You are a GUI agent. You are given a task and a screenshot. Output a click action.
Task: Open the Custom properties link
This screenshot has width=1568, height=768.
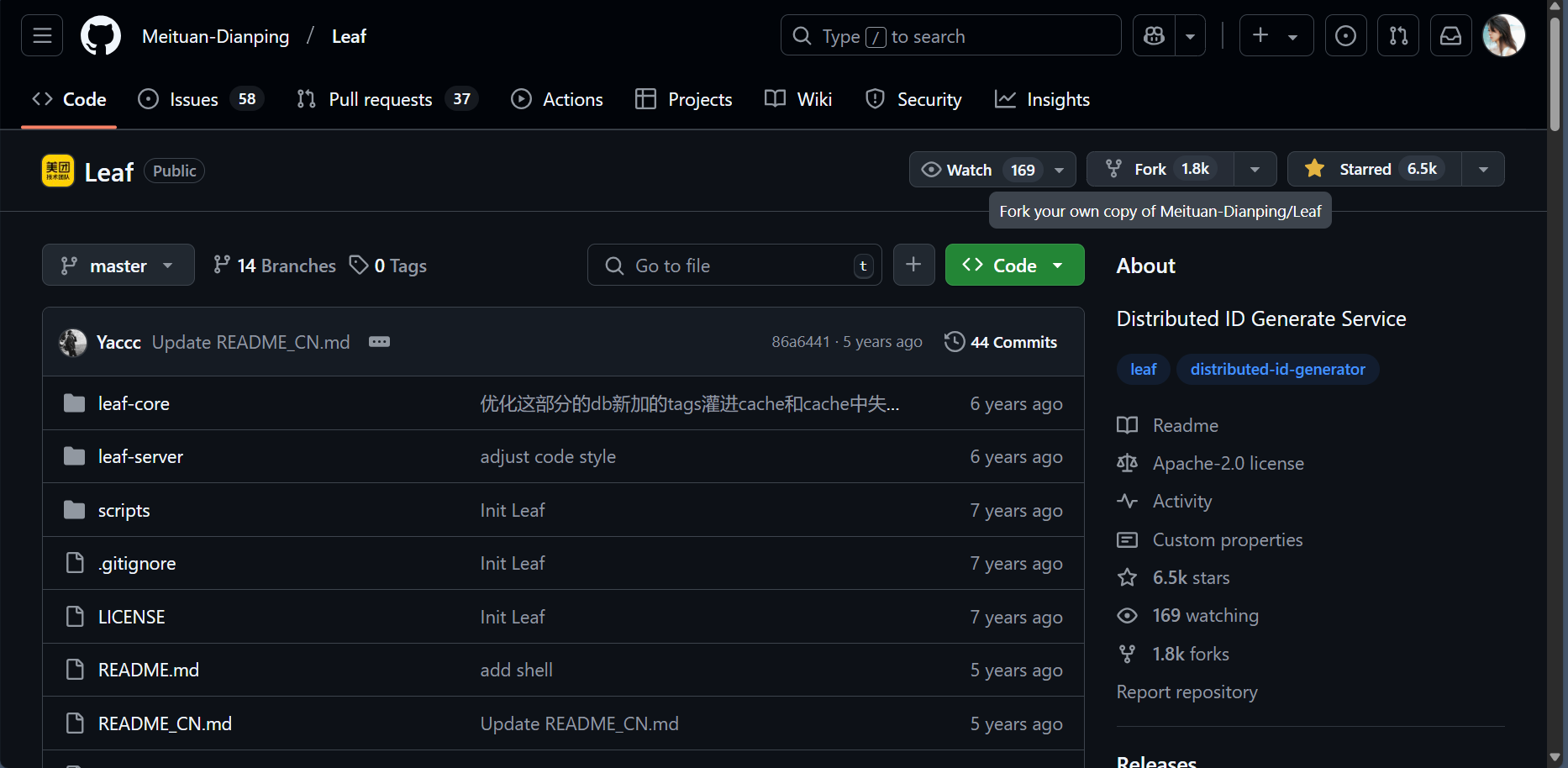pyautogui.click(x=1210, y=539)
